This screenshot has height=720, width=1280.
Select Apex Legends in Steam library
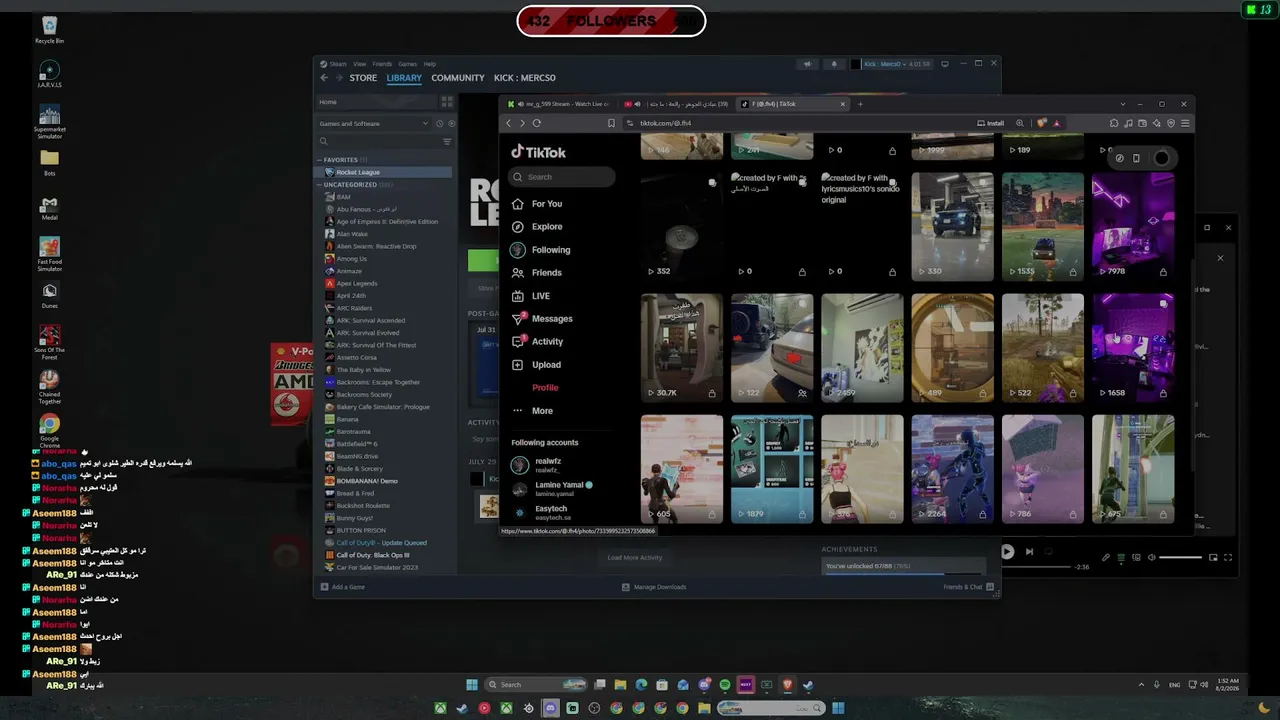point(357,283)
